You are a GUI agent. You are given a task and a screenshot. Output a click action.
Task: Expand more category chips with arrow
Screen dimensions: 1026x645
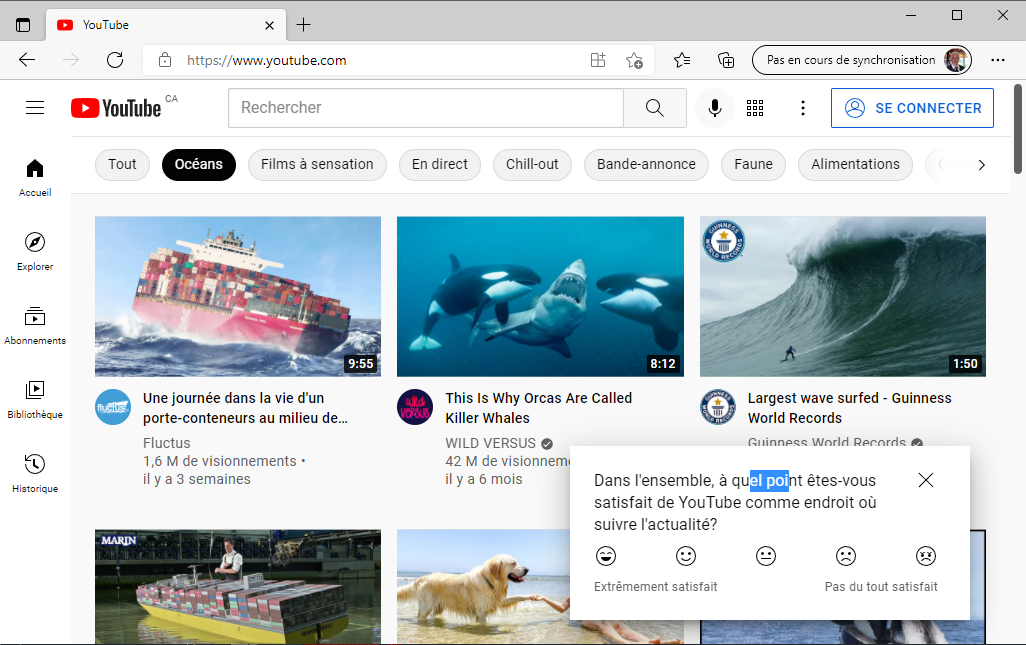point(981,165)
